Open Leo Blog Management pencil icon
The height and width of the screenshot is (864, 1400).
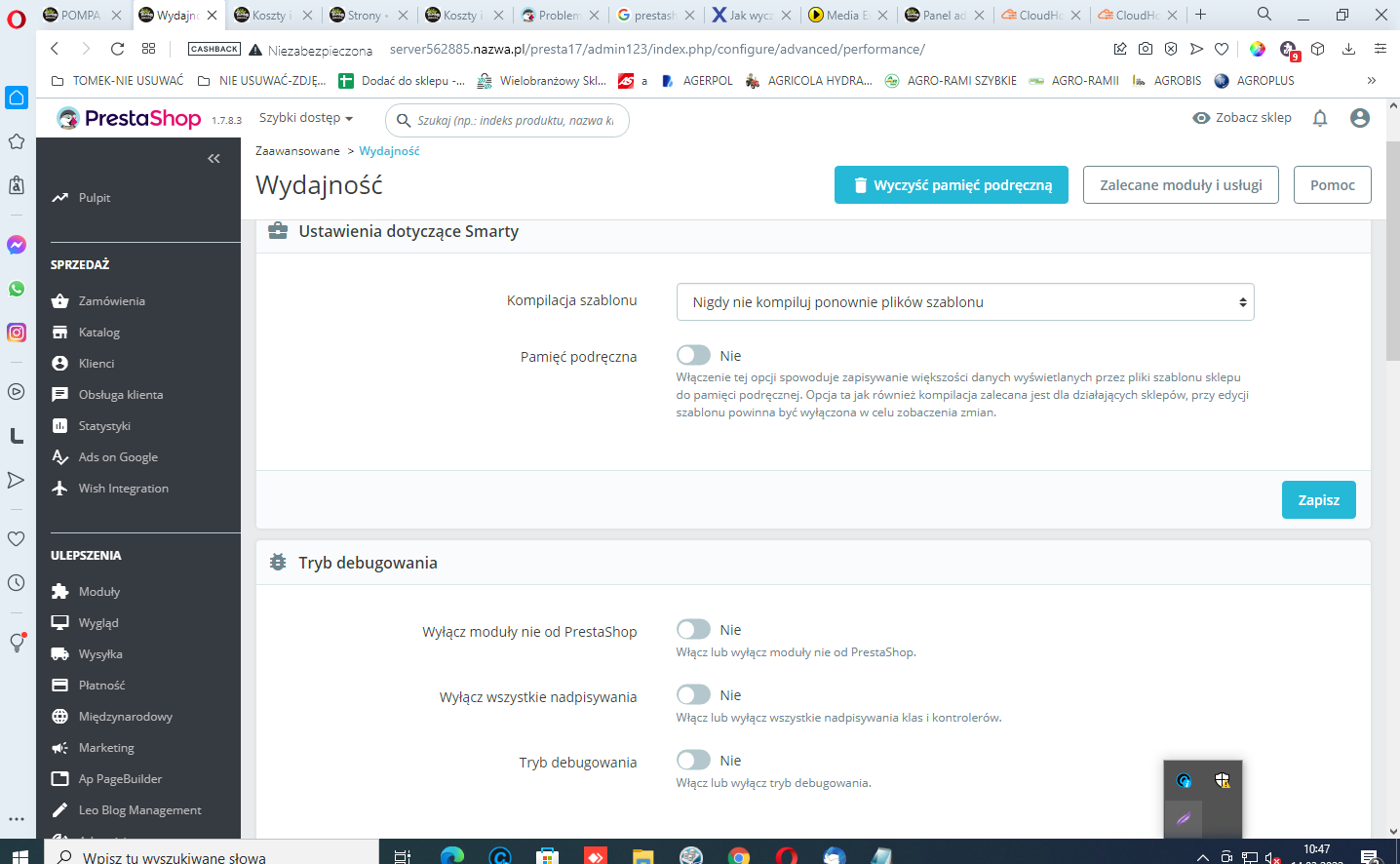coord(60,809)
